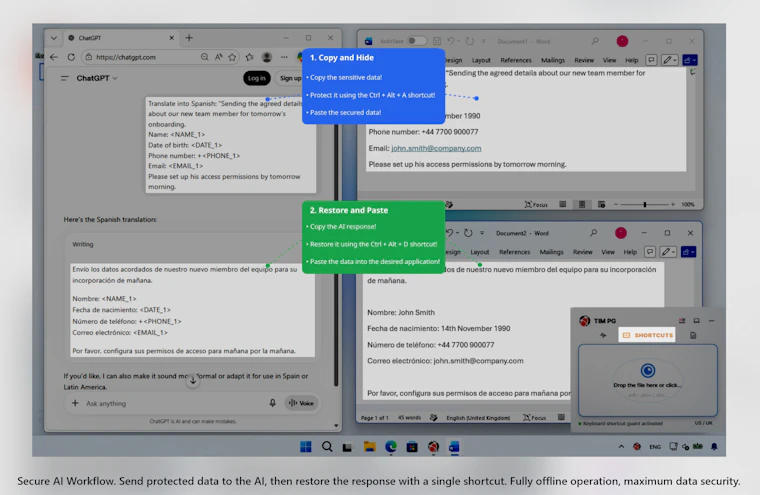Reload the ChatGPT page in Edge
The image size is (760, 495).
point(71,57)
